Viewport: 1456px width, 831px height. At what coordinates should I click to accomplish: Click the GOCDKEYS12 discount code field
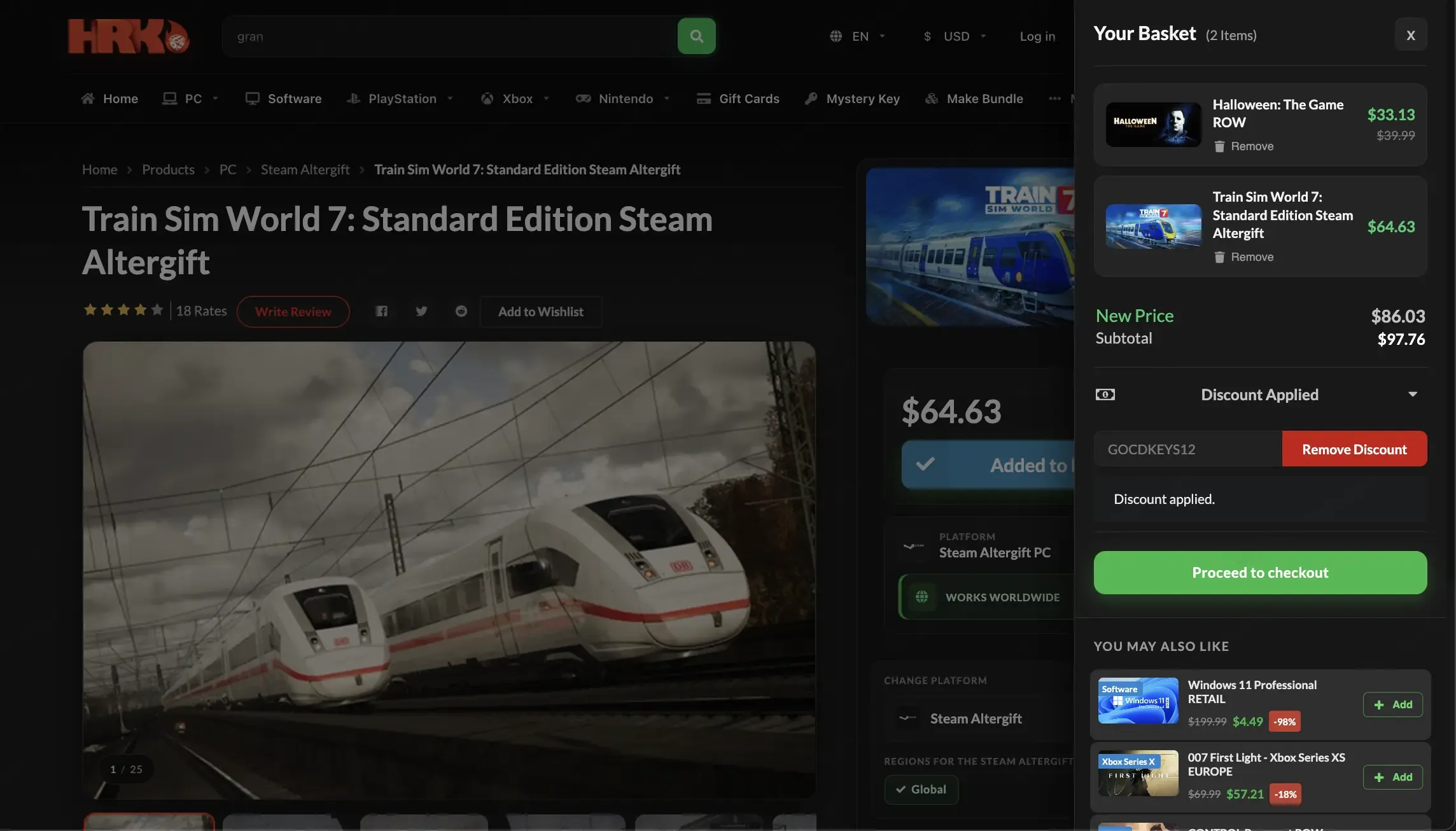pos(1187,449)
